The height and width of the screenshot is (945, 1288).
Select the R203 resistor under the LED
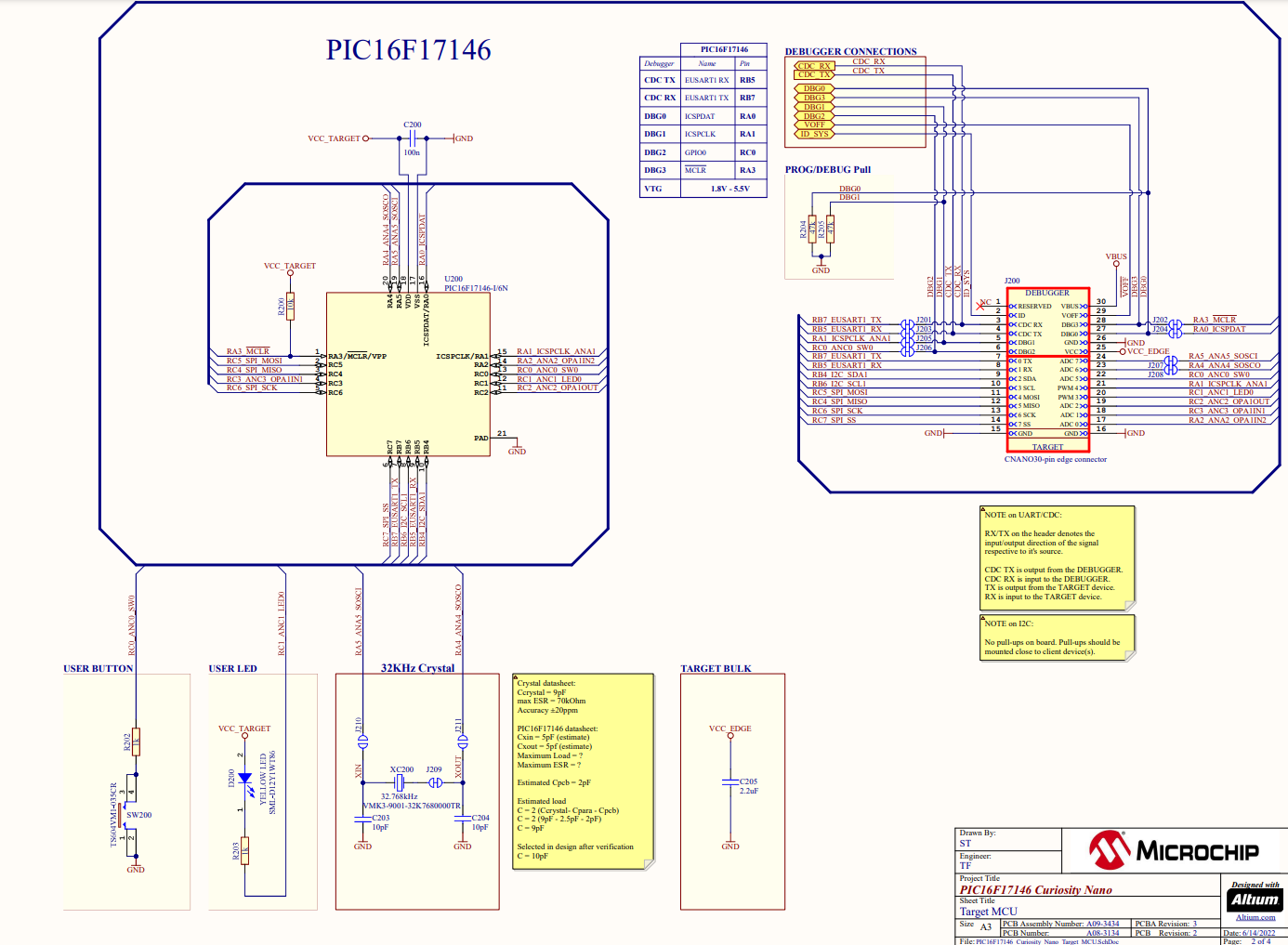[245, 850]
